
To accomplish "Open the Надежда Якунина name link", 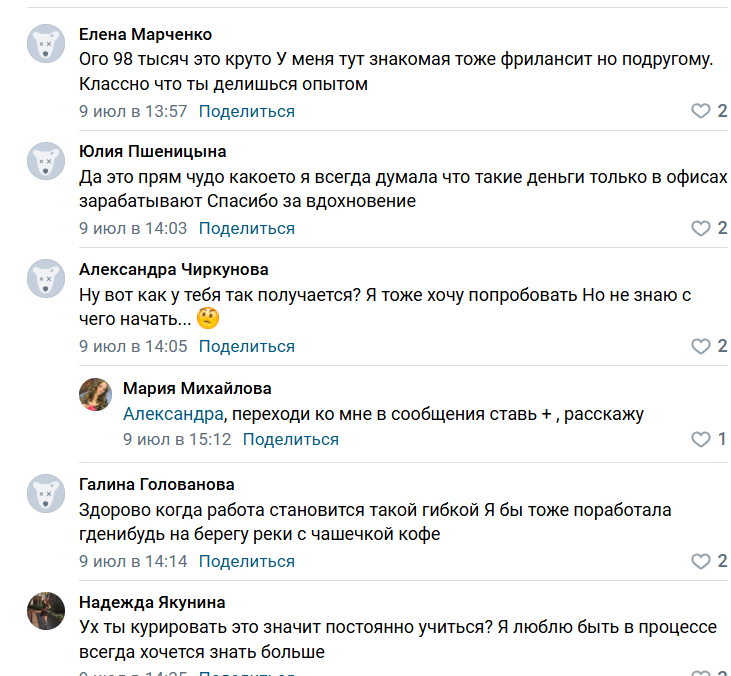I will 152,602.
